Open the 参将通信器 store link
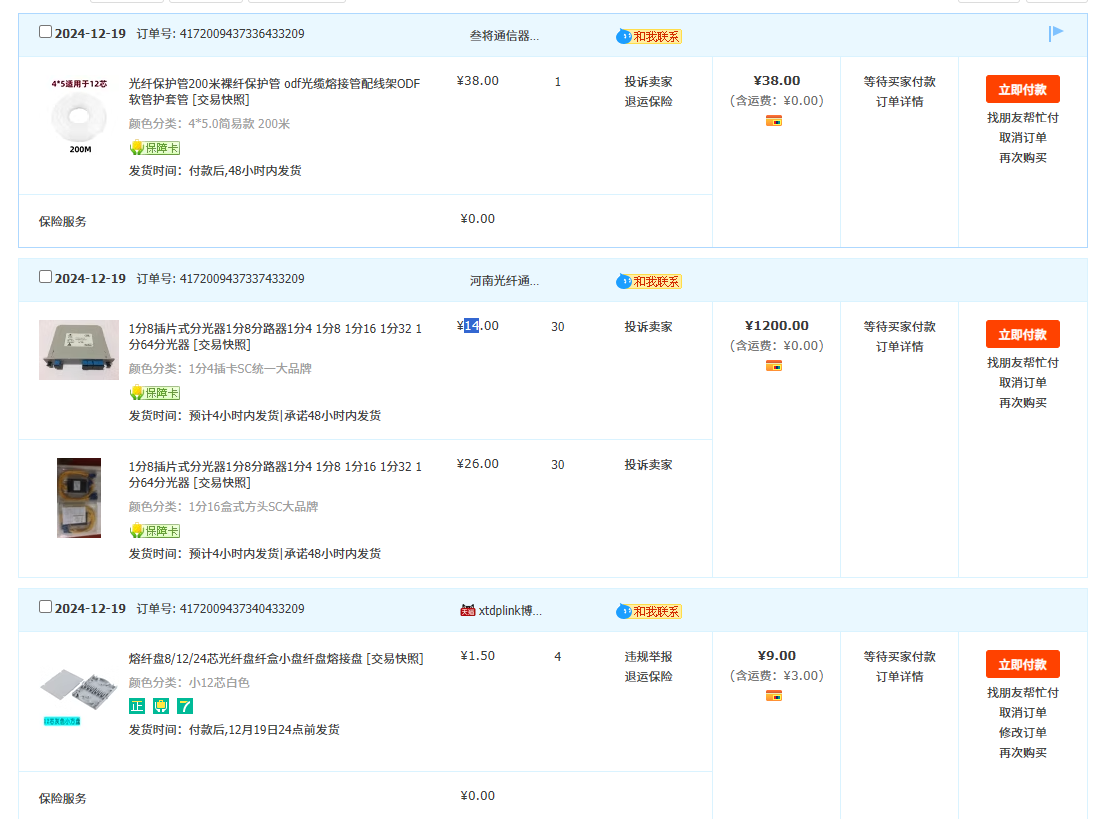This screenshot has height=819, width=1106. (504, 36)
